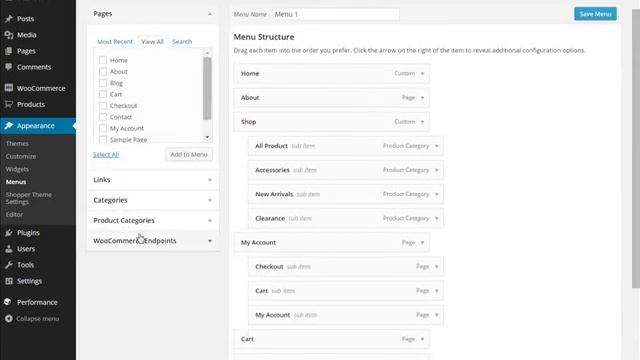This screenshot has width=640, height=360.
Task: Expand the Links panel
Action: point(210,180)
